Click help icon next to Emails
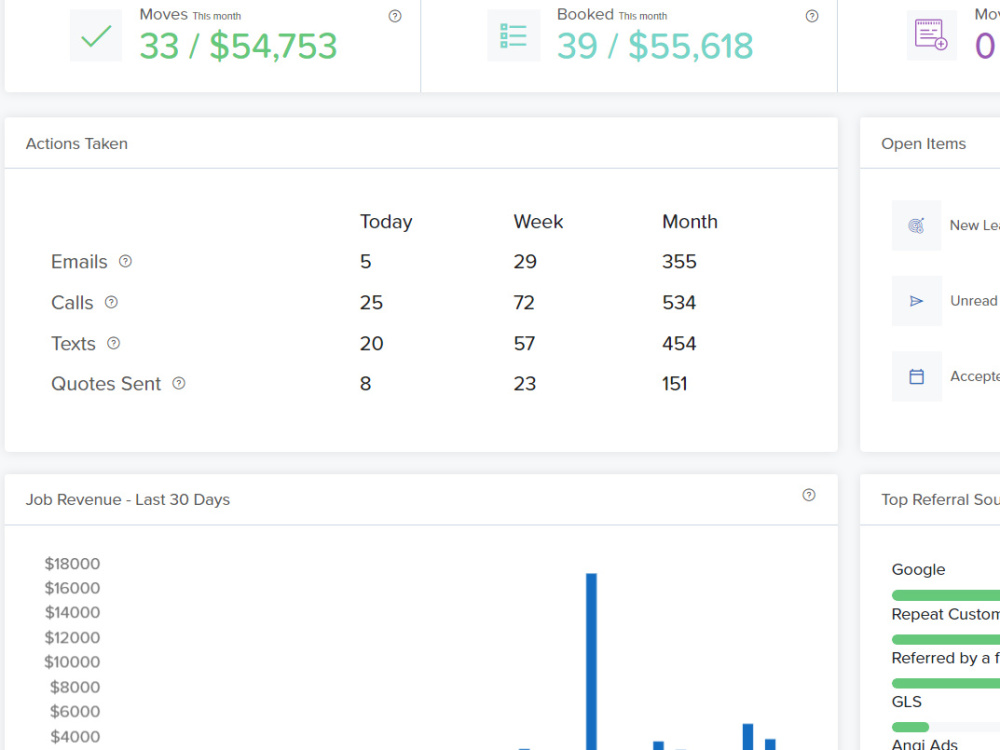1000x750 pixels. click(x=126, y=261)
